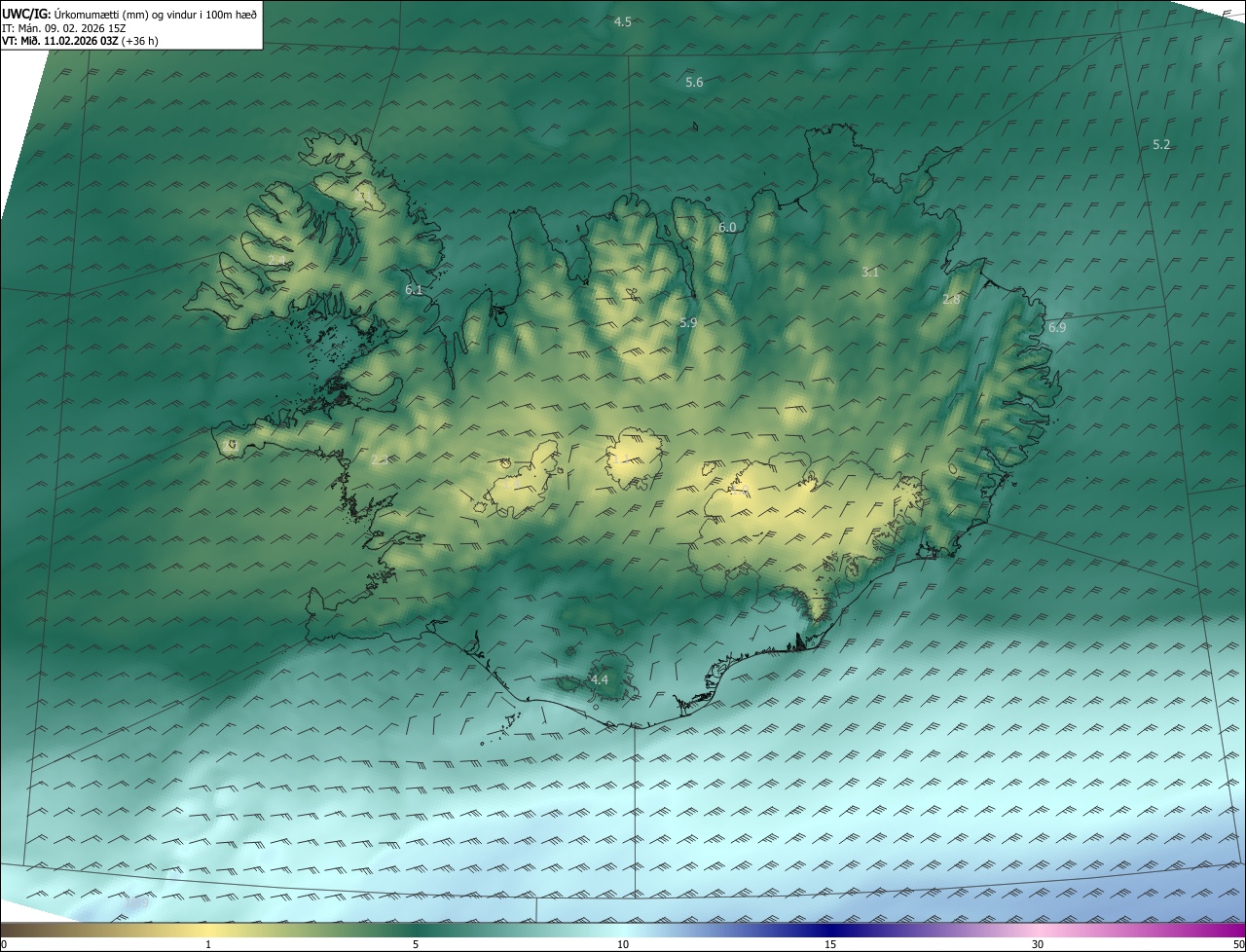1246x952 pixels.
Task: Click the 5.6 precipitation value on the map
Action: tap(694, 83)
